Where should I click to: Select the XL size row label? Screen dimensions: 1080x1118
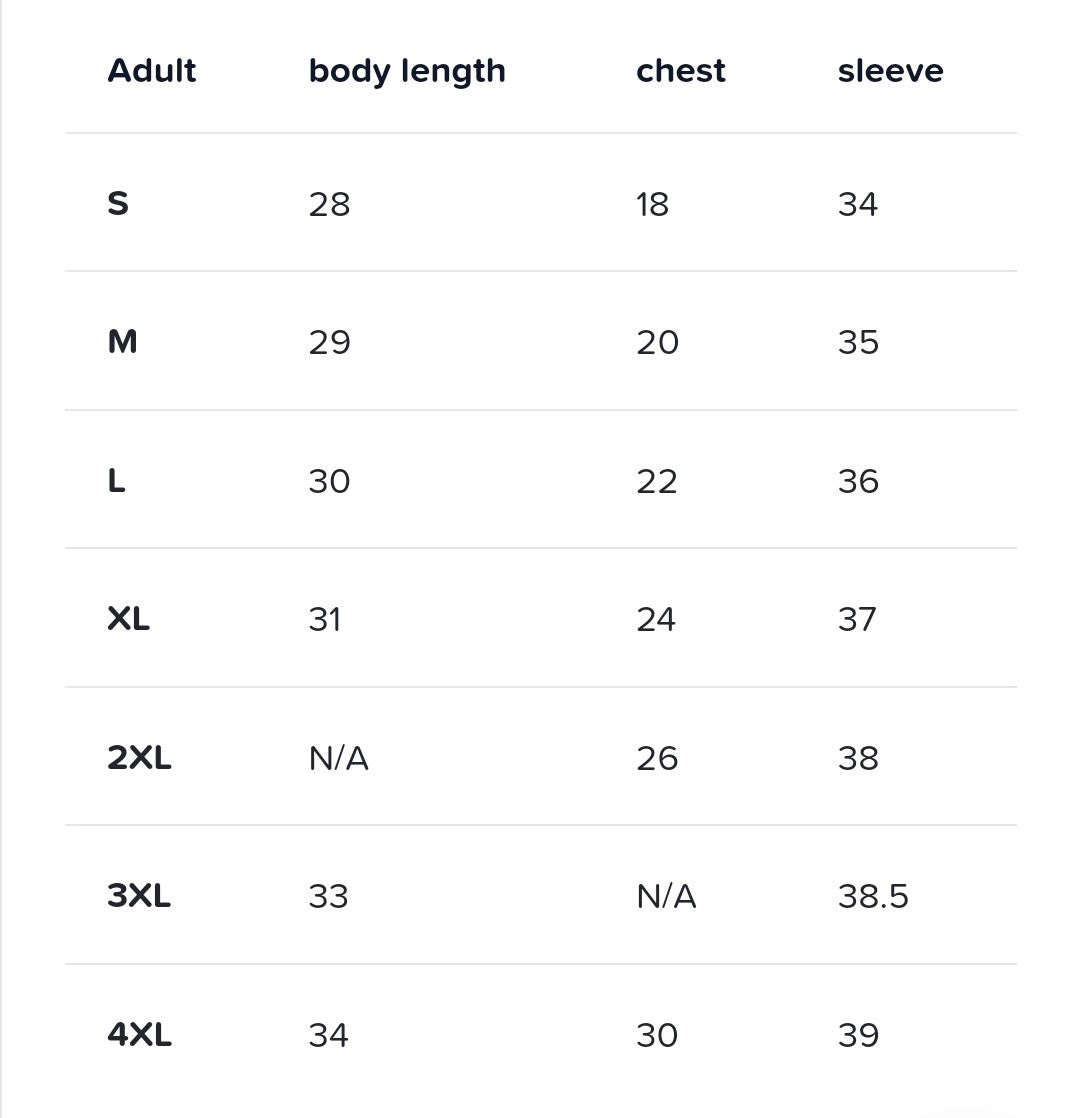[129, 619]
